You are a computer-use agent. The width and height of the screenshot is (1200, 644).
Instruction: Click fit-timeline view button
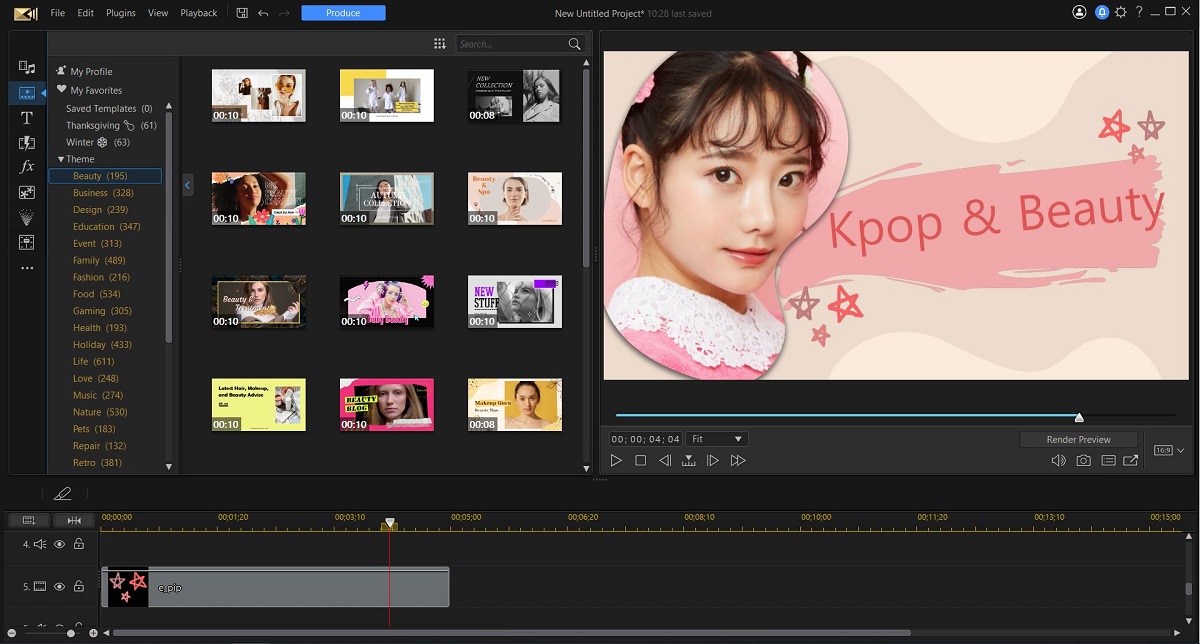pos(74,520)
